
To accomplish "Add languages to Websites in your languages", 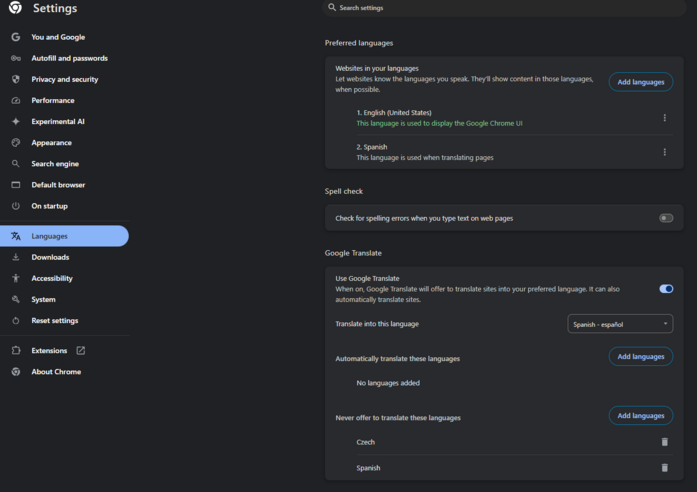I will (x=641, y=82).
